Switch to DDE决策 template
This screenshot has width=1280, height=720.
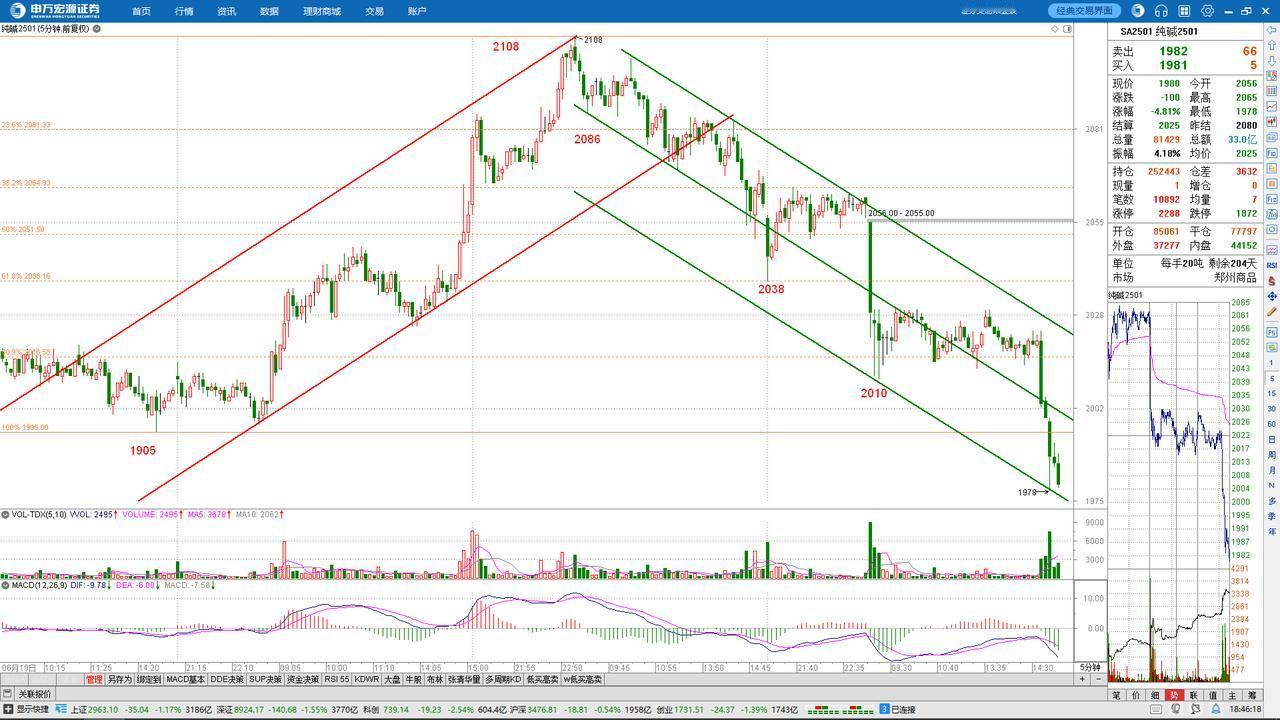coord(227,679)
